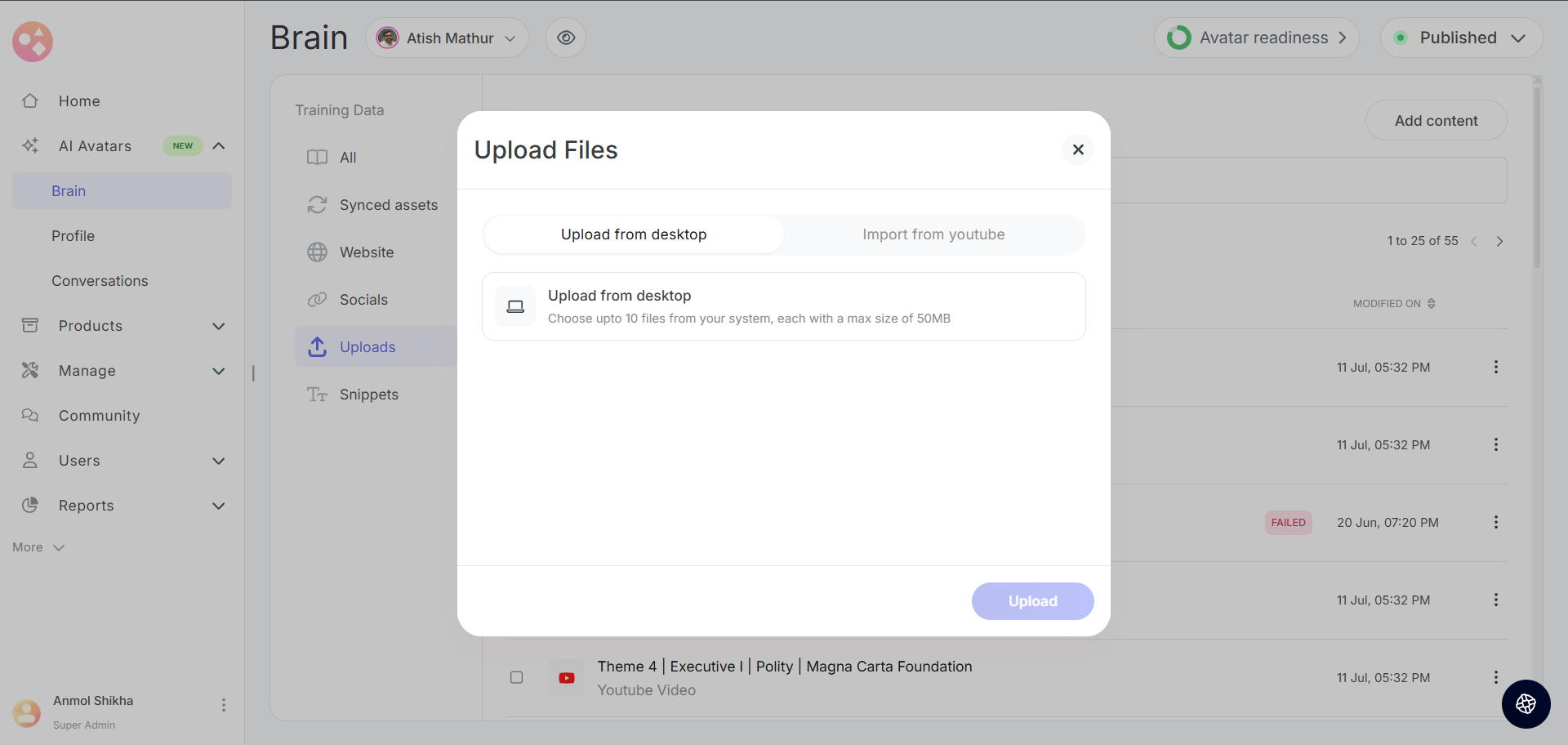Screen dimensions: 1568x745
Task: Select the Theme 4 Executive video checkbox
Action: tap(516, 677)
